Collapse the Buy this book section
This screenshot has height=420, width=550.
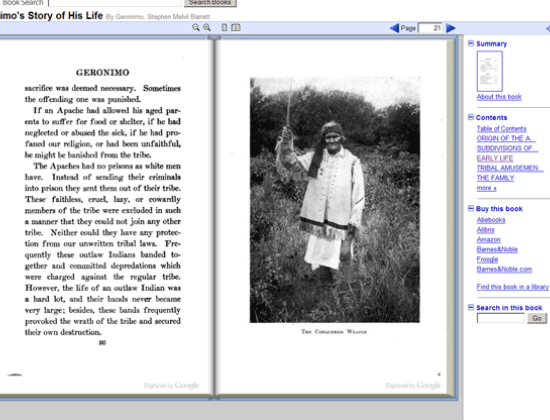click(471, 208)
